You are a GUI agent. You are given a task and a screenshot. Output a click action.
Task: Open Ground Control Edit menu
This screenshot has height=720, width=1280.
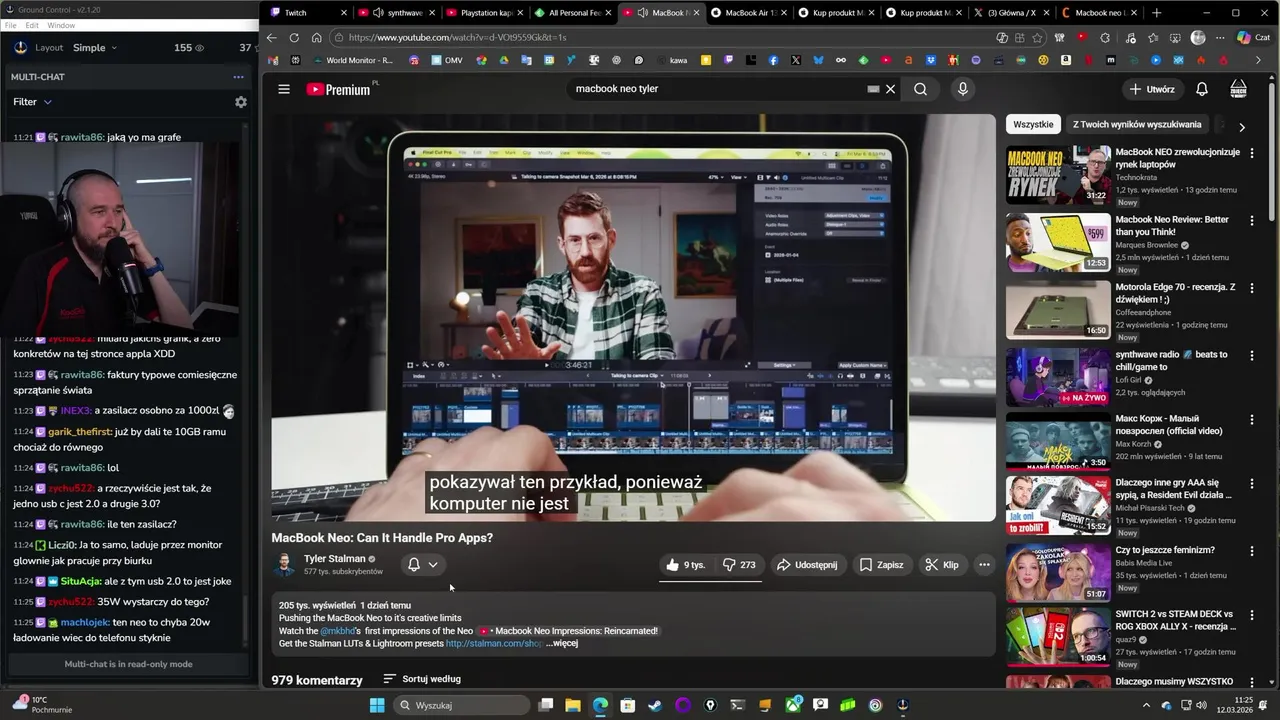pos(32,25)
